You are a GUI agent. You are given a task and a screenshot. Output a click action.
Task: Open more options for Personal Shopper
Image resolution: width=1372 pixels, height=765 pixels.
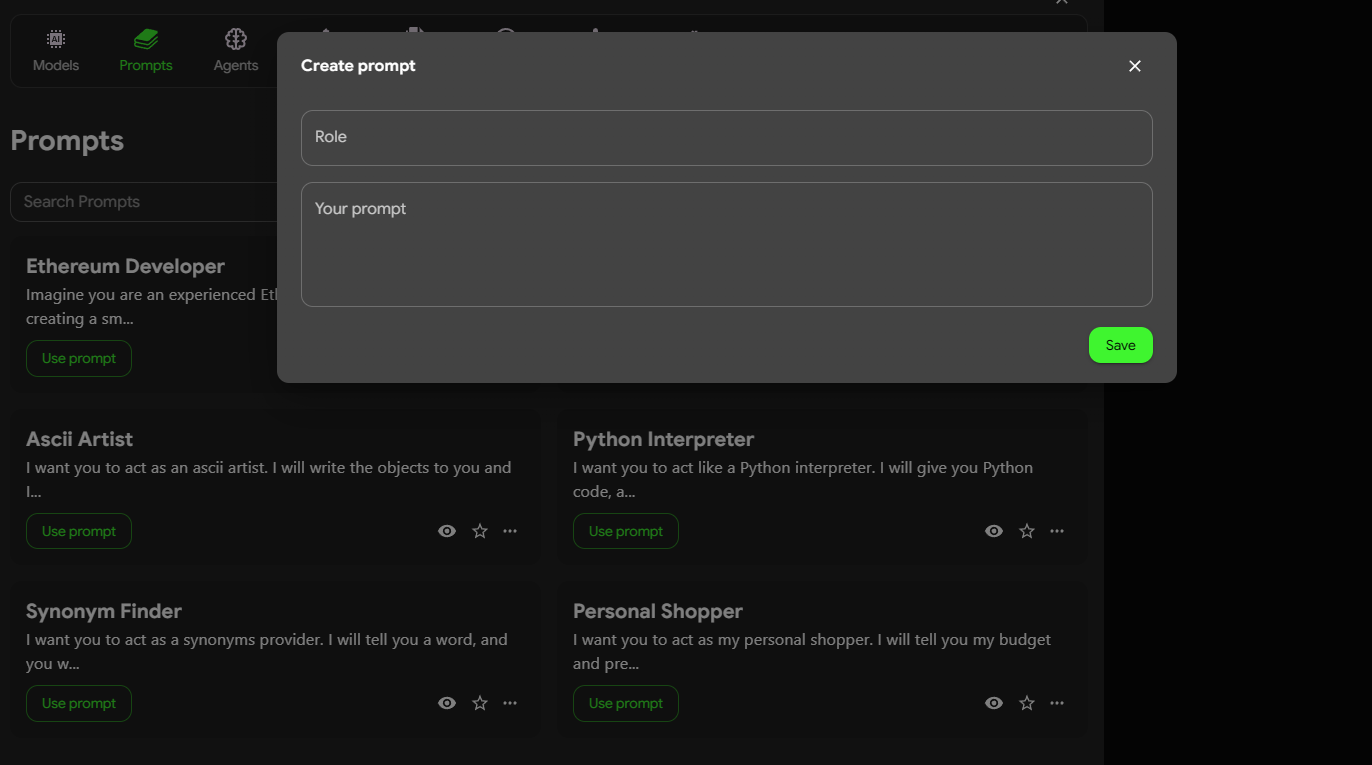point(1057,703)
